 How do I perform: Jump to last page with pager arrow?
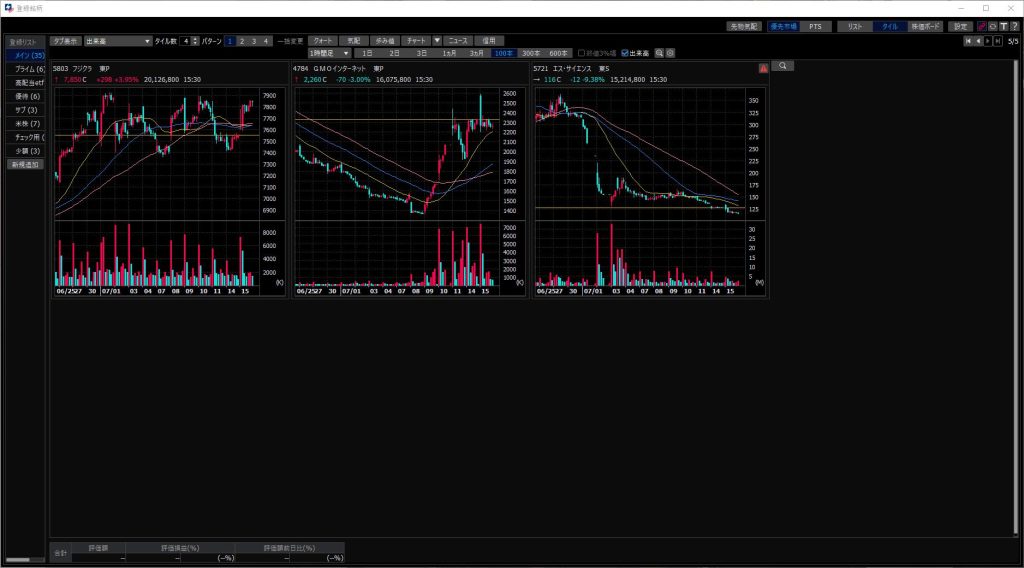(x=997, y=41)
